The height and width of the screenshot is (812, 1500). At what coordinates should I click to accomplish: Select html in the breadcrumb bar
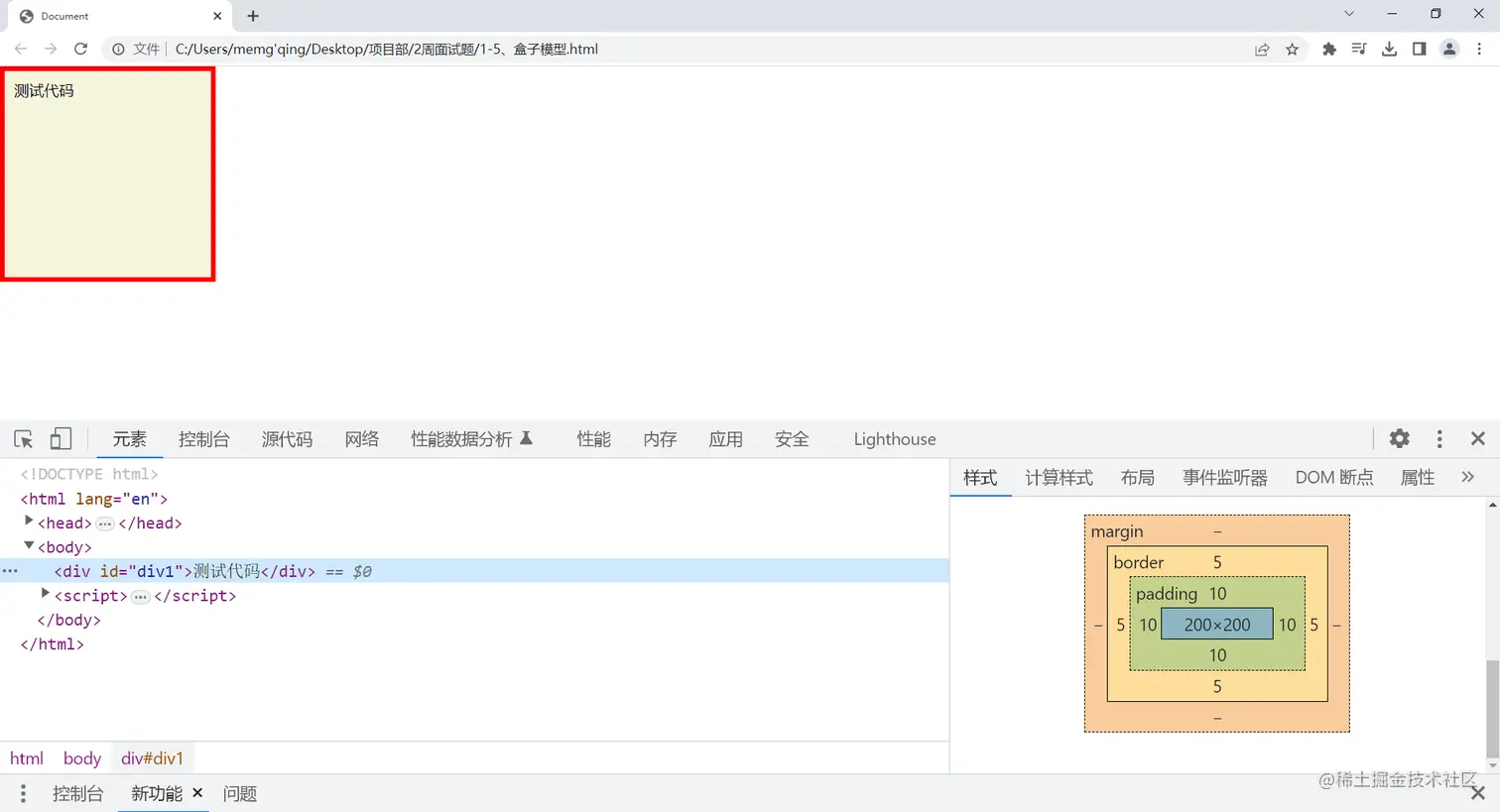[27, 758]
